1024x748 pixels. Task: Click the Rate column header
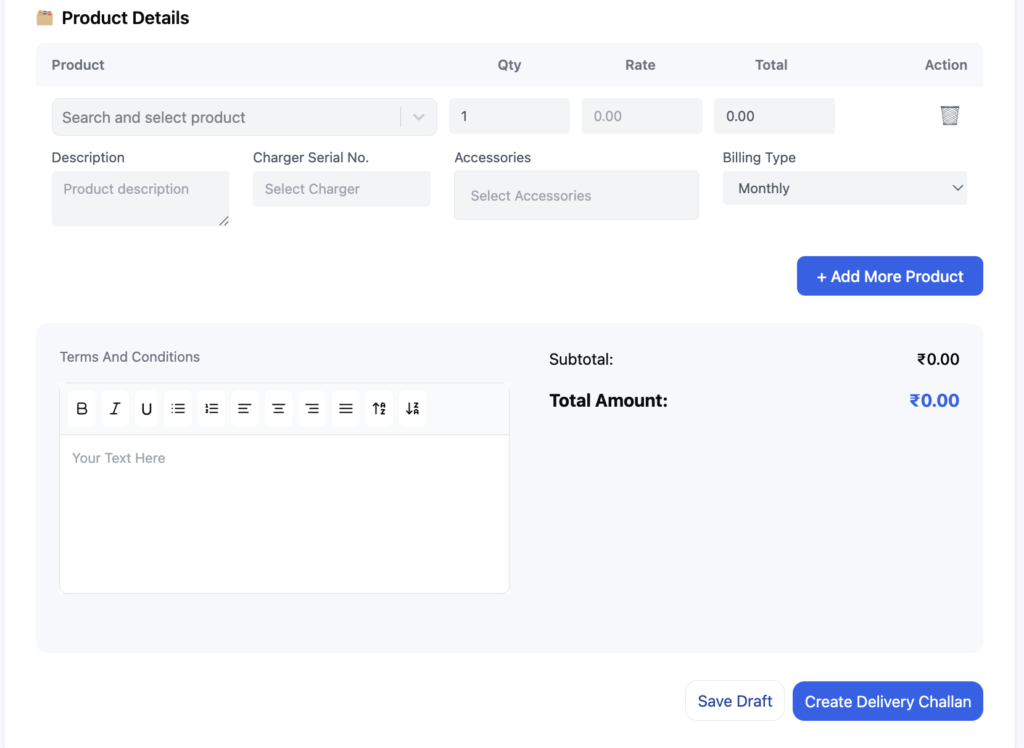tap(640, 65)
